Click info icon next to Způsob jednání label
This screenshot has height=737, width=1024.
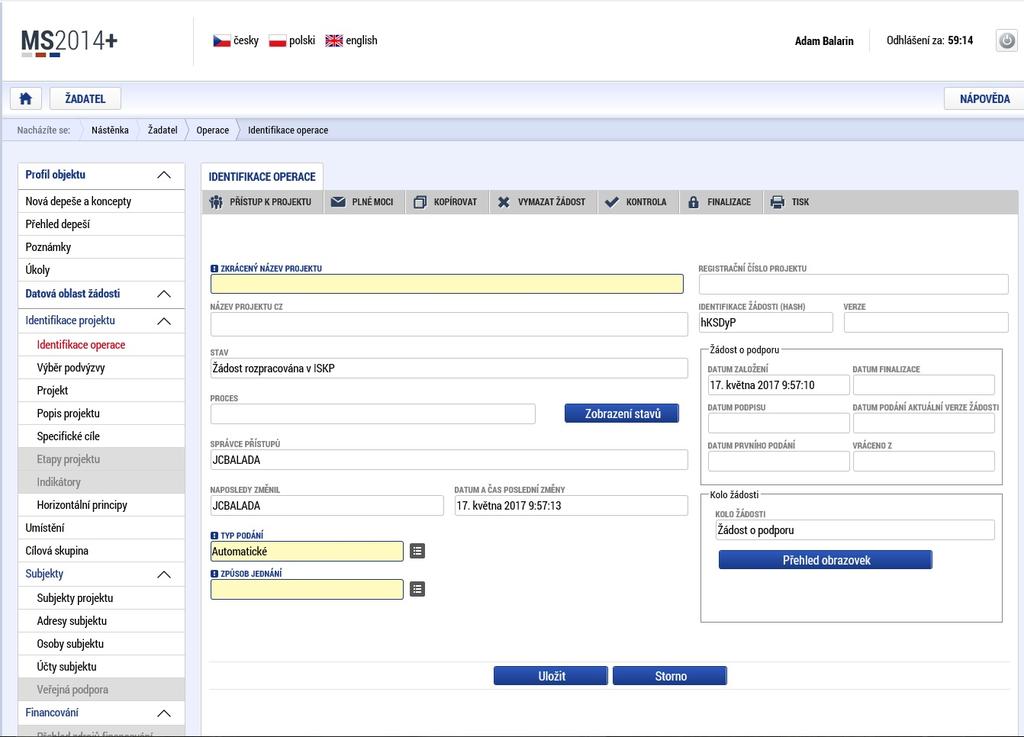[214, 574]
